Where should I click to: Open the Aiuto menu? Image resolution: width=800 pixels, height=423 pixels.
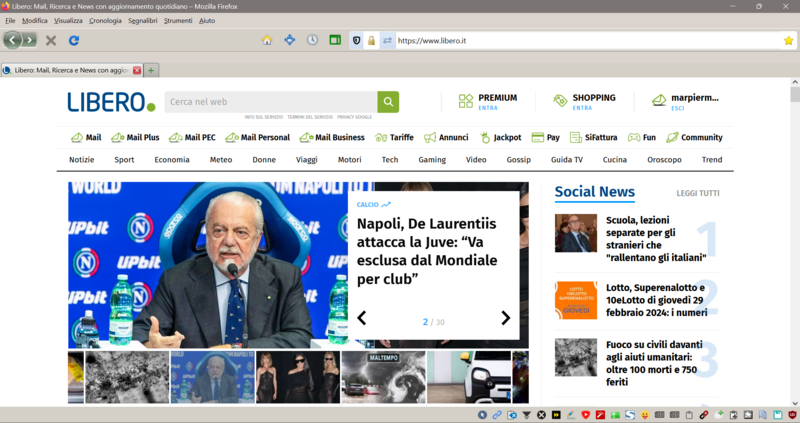pos(207,20)
